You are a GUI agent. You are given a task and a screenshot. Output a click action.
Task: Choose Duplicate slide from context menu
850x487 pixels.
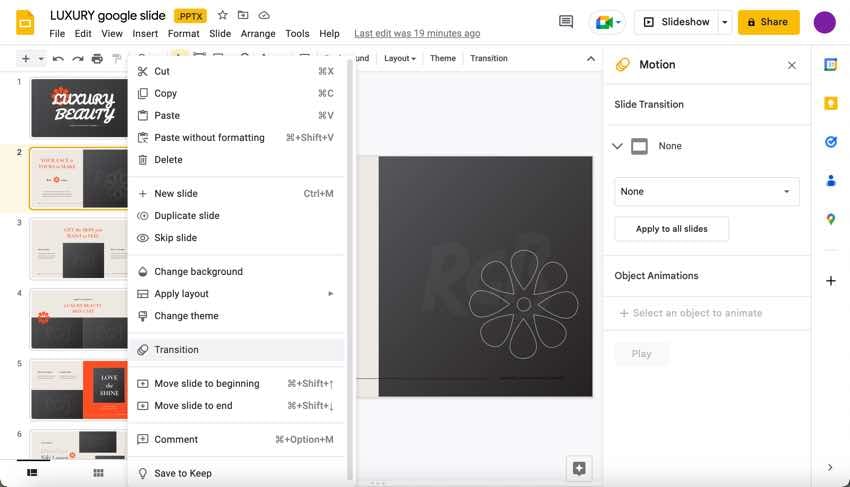[x=186, y=216]
